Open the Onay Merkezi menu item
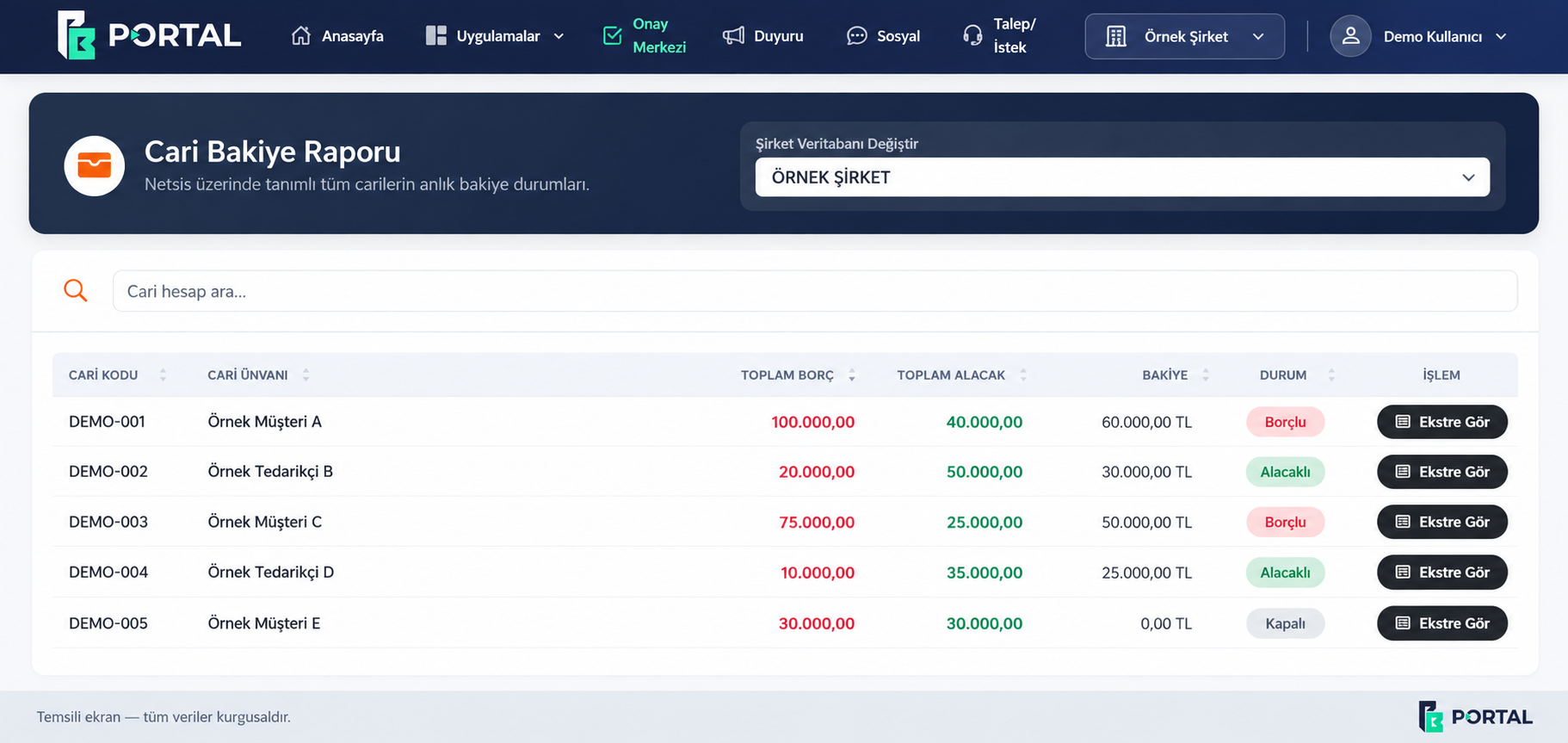Image resolution: width=1568 pixels, height=743 pixels. click(x=645, y=35)
